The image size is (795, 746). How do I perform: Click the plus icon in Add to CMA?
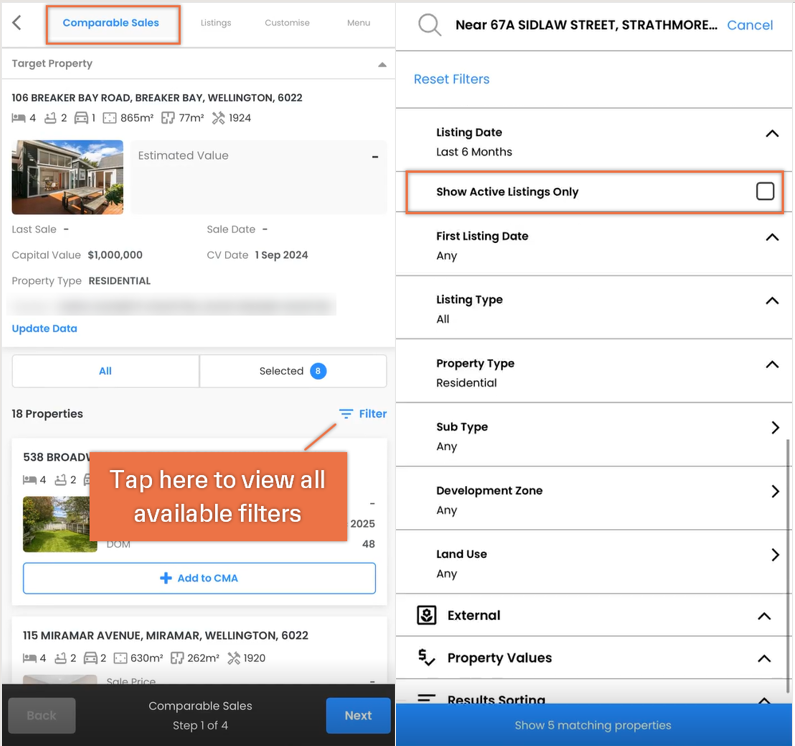pos(166,578)
